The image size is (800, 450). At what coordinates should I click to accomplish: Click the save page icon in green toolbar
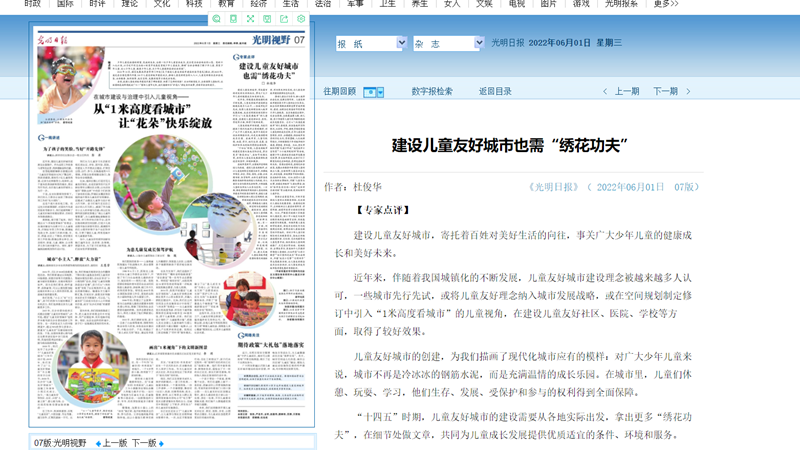coord(267,19)
